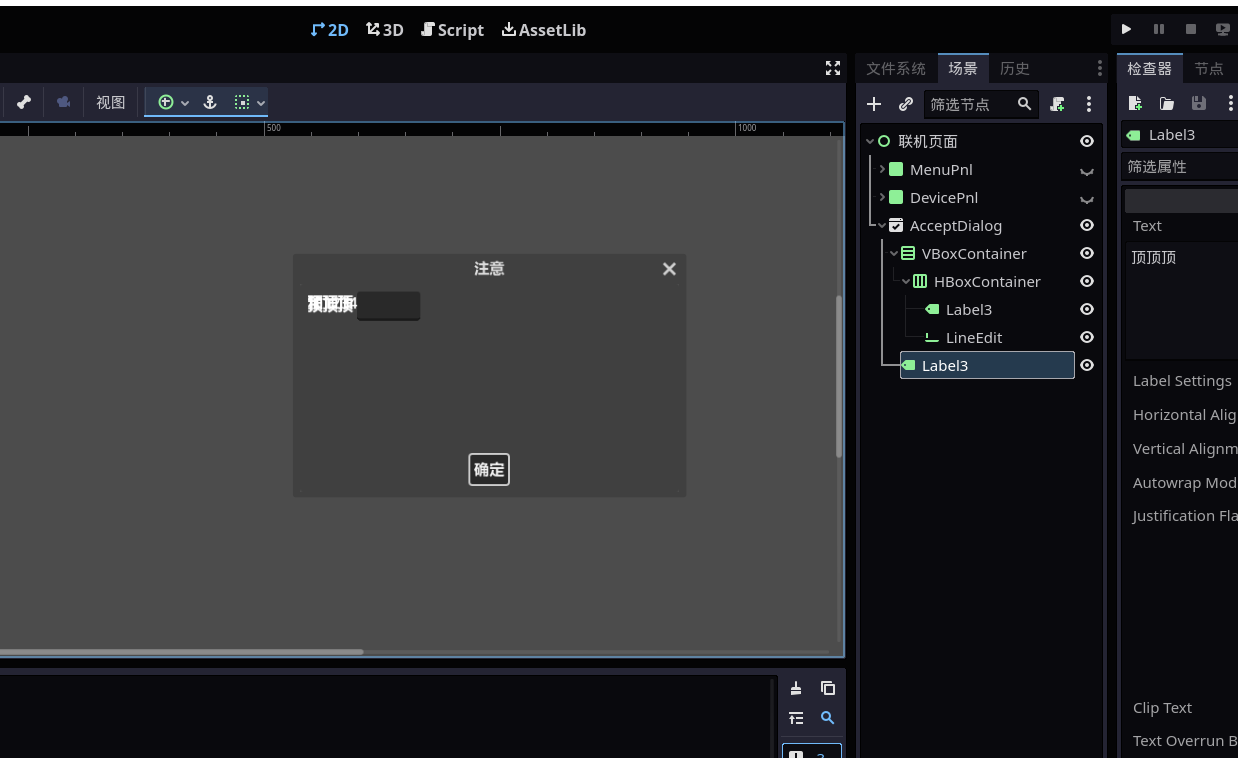Attach a new script with the script icon
The height and width of the screenshot is (758, 1238).
click(x=1056, y=104)
